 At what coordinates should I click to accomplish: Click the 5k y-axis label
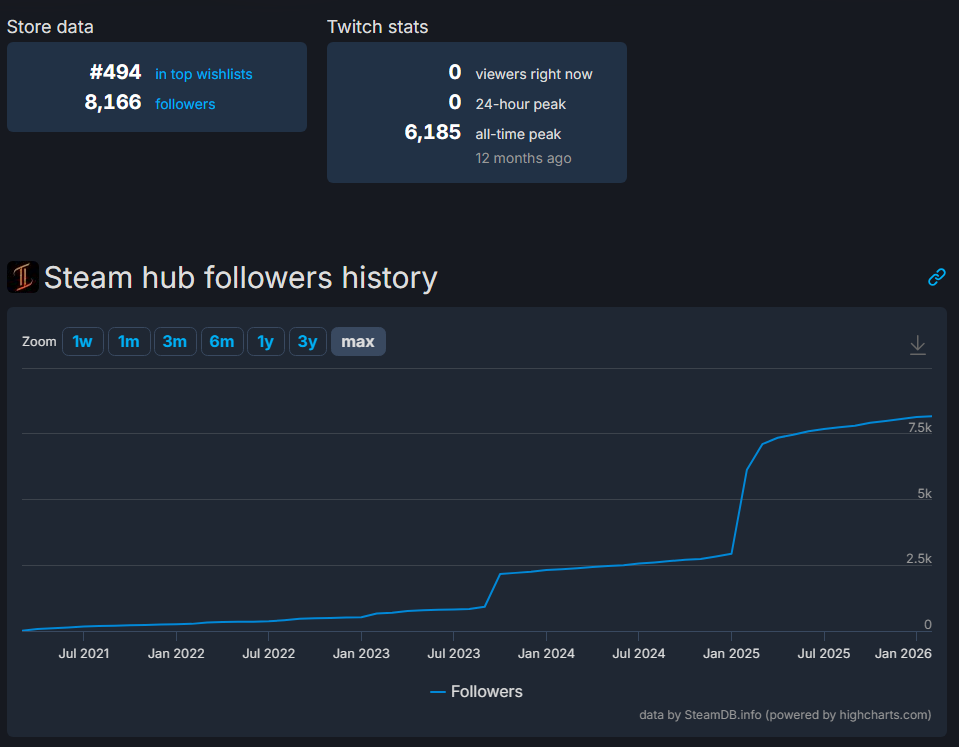[x=924, y=494]
